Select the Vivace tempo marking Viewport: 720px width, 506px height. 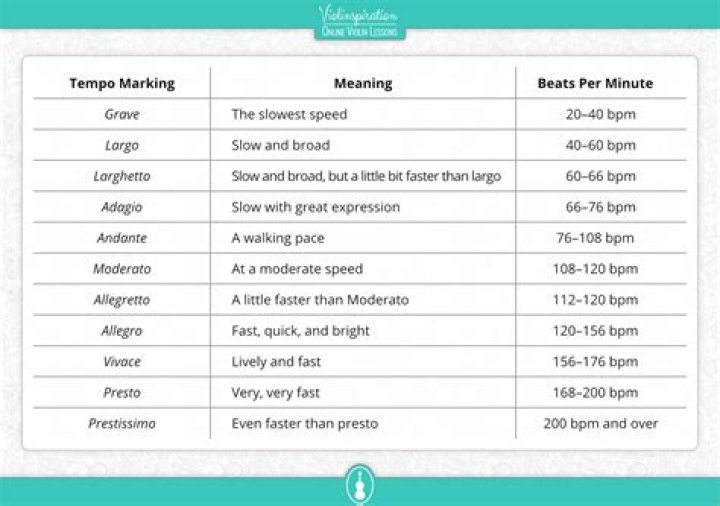(122, 362)
